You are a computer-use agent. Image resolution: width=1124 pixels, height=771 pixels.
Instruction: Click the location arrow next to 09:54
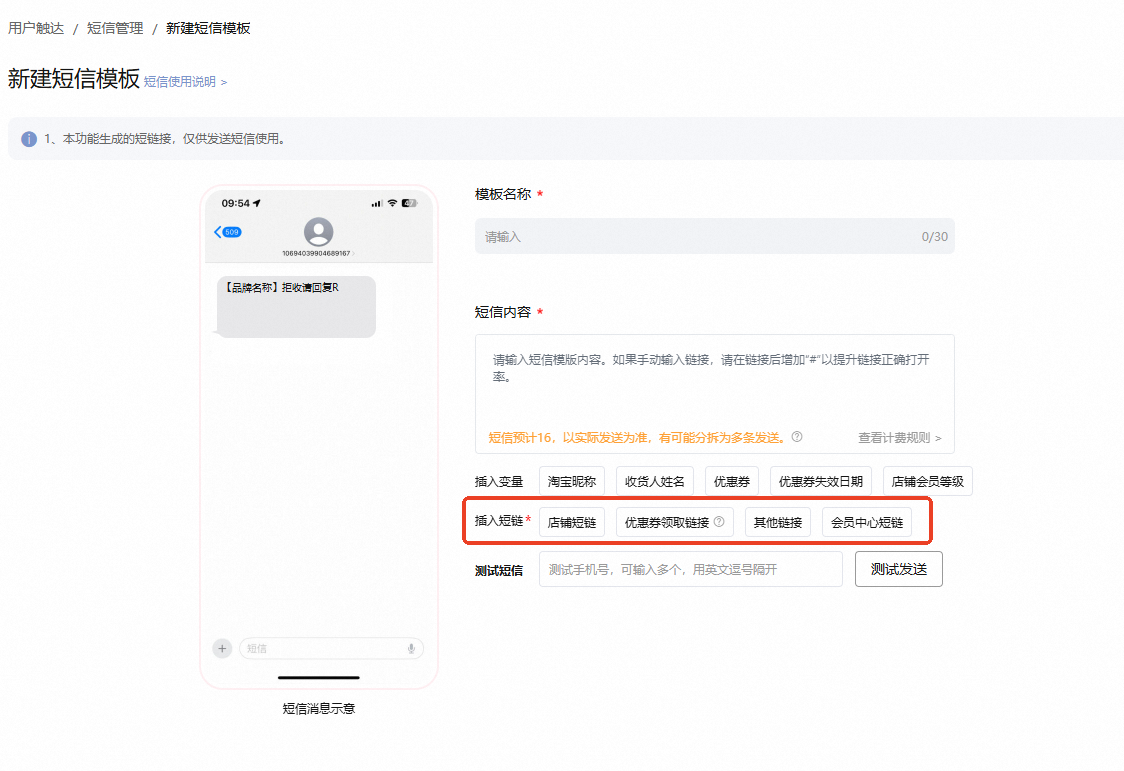click(x=257, y=203)
